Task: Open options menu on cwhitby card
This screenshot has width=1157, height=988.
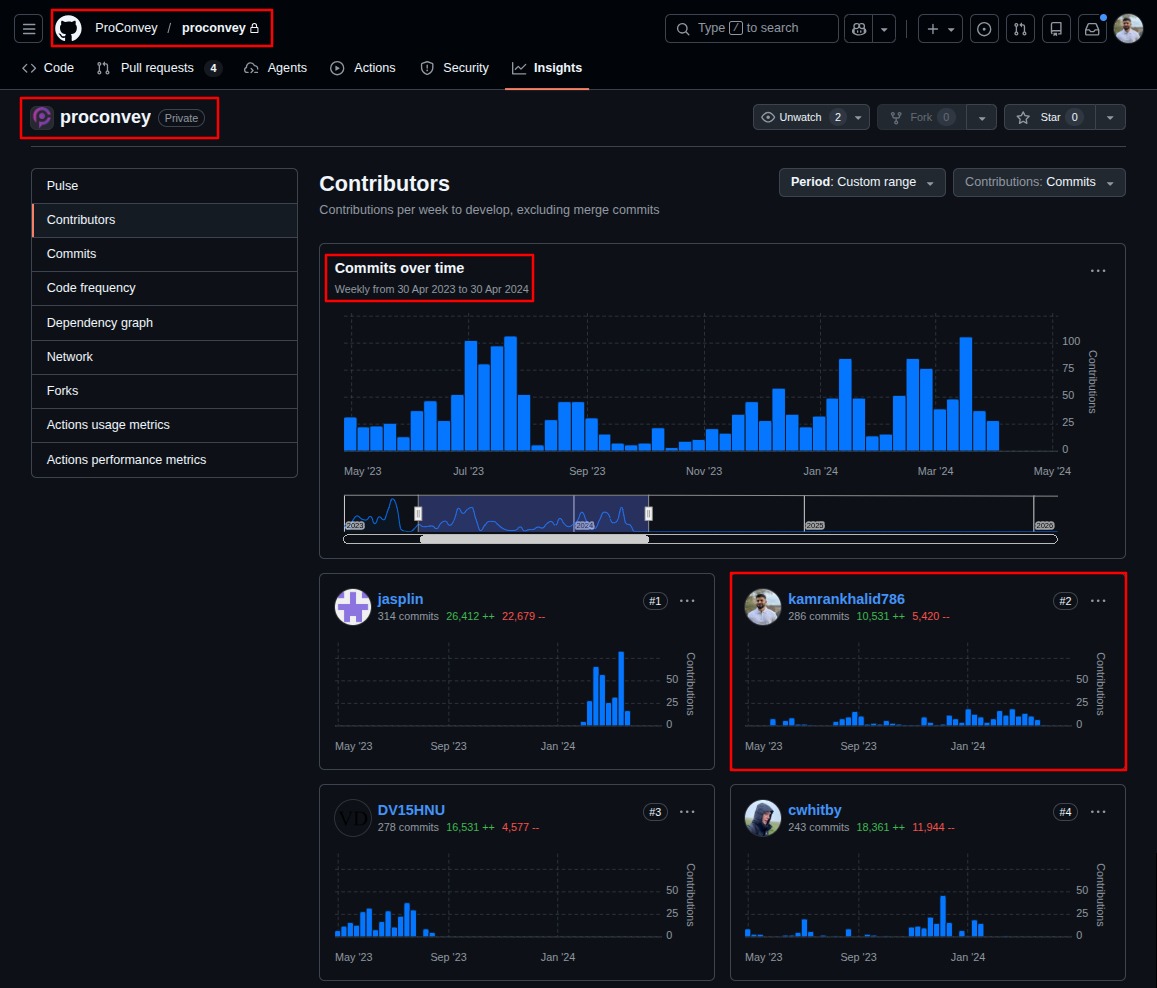Action: [1098, 812]
